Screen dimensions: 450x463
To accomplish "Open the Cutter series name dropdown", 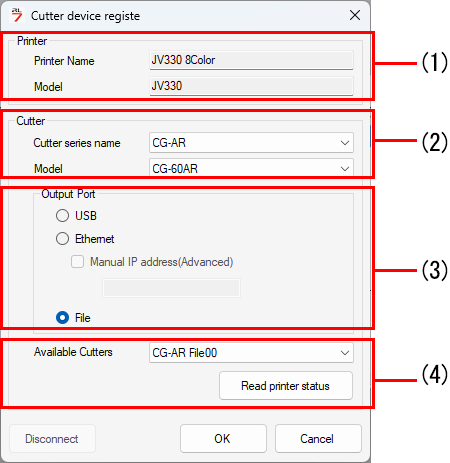I will (251, 143).
